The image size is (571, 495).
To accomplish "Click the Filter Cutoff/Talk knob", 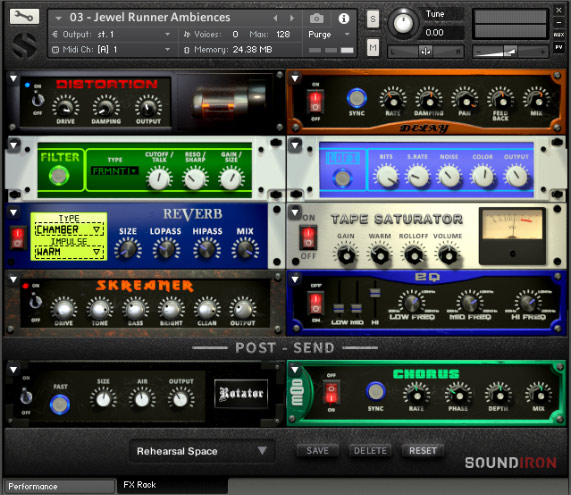I will (159, 178).
